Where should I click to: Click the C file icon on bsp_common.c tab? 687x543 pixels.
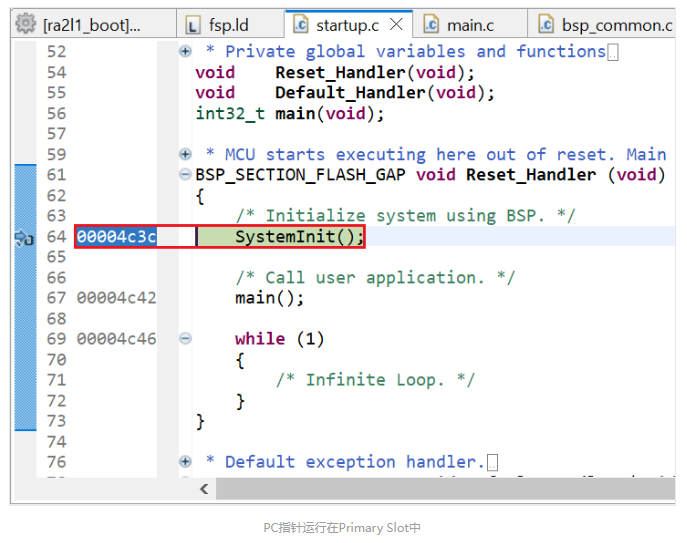(546, 24)
